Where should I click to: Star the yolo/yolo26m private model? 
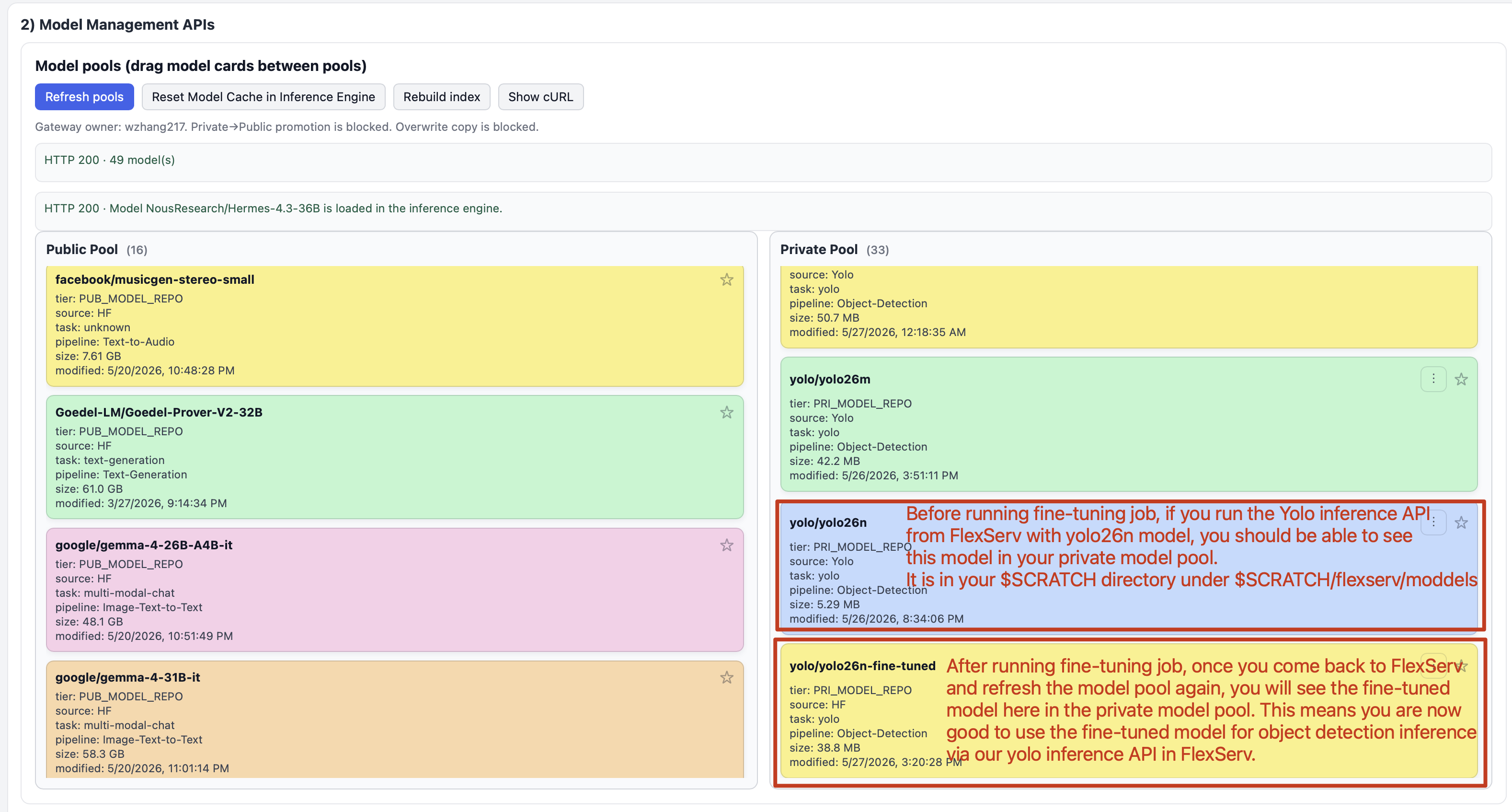coord(1461,379)
